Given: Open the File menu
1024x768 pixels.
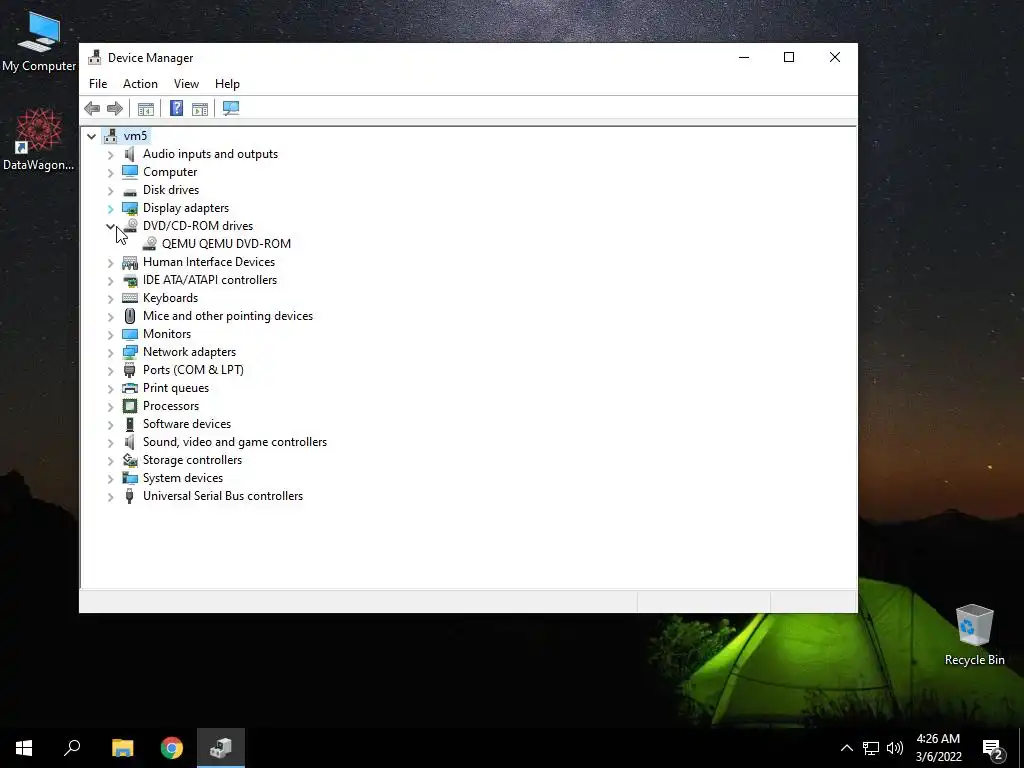Looking at the screenshot, I should click(98, 84).
